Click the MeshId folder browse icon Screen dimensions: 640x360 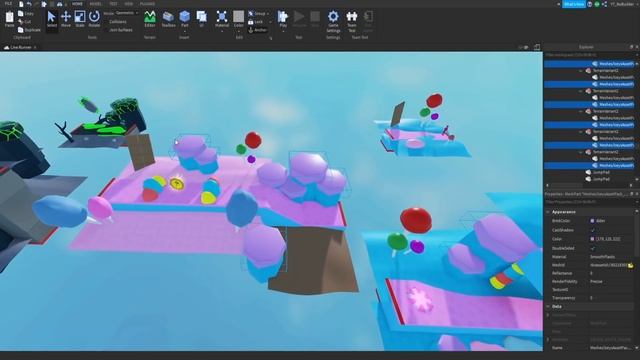click(631, 265)
